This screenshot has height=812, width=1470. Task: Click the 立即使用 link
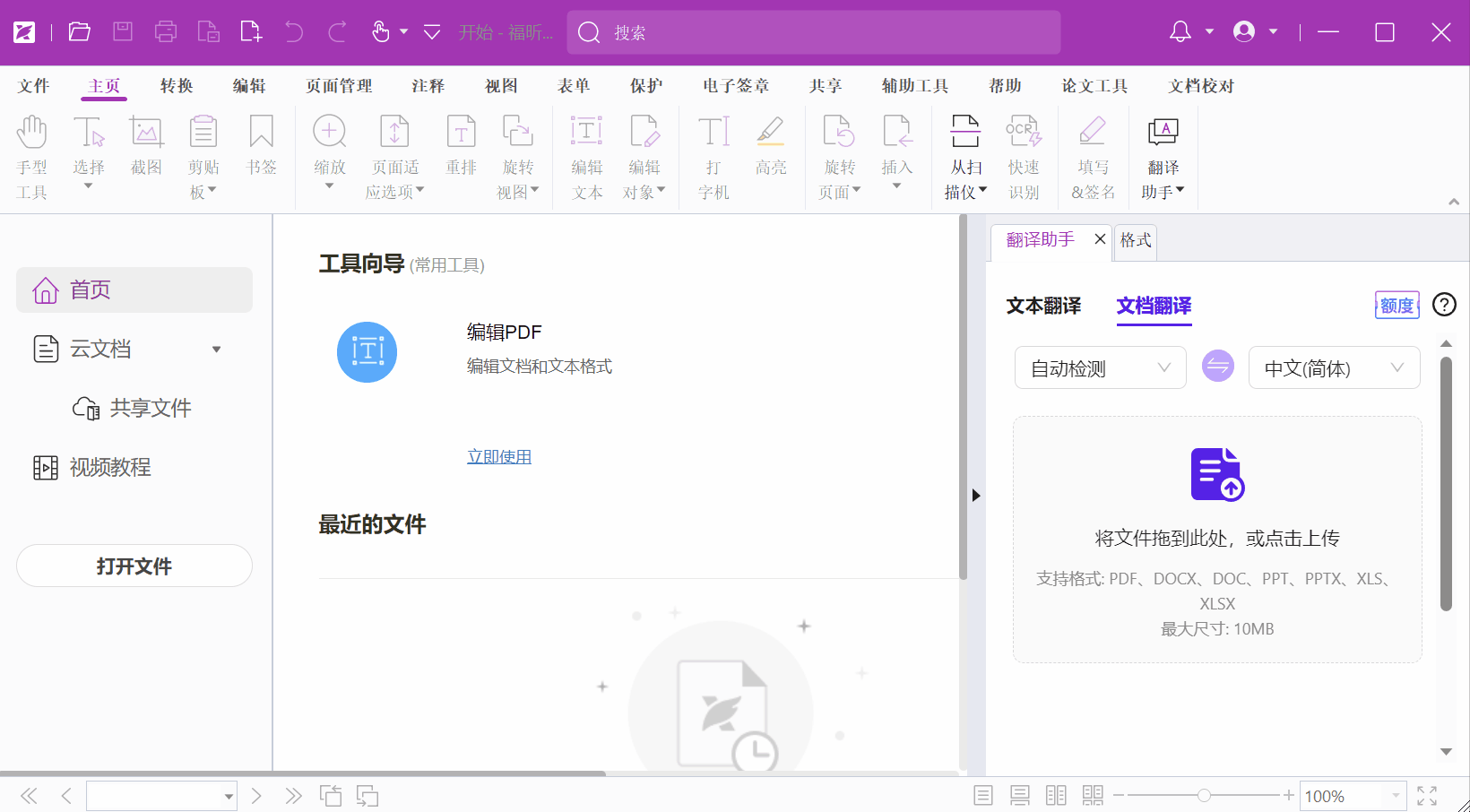click(499, 457)
